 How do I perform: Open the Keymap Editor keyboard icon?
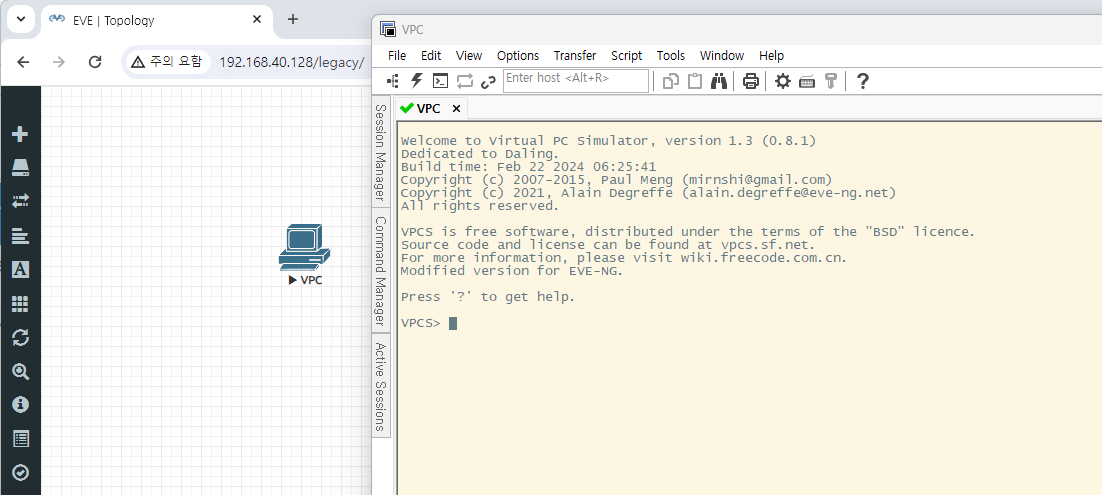pyautogui.click(x=807, y=82)
